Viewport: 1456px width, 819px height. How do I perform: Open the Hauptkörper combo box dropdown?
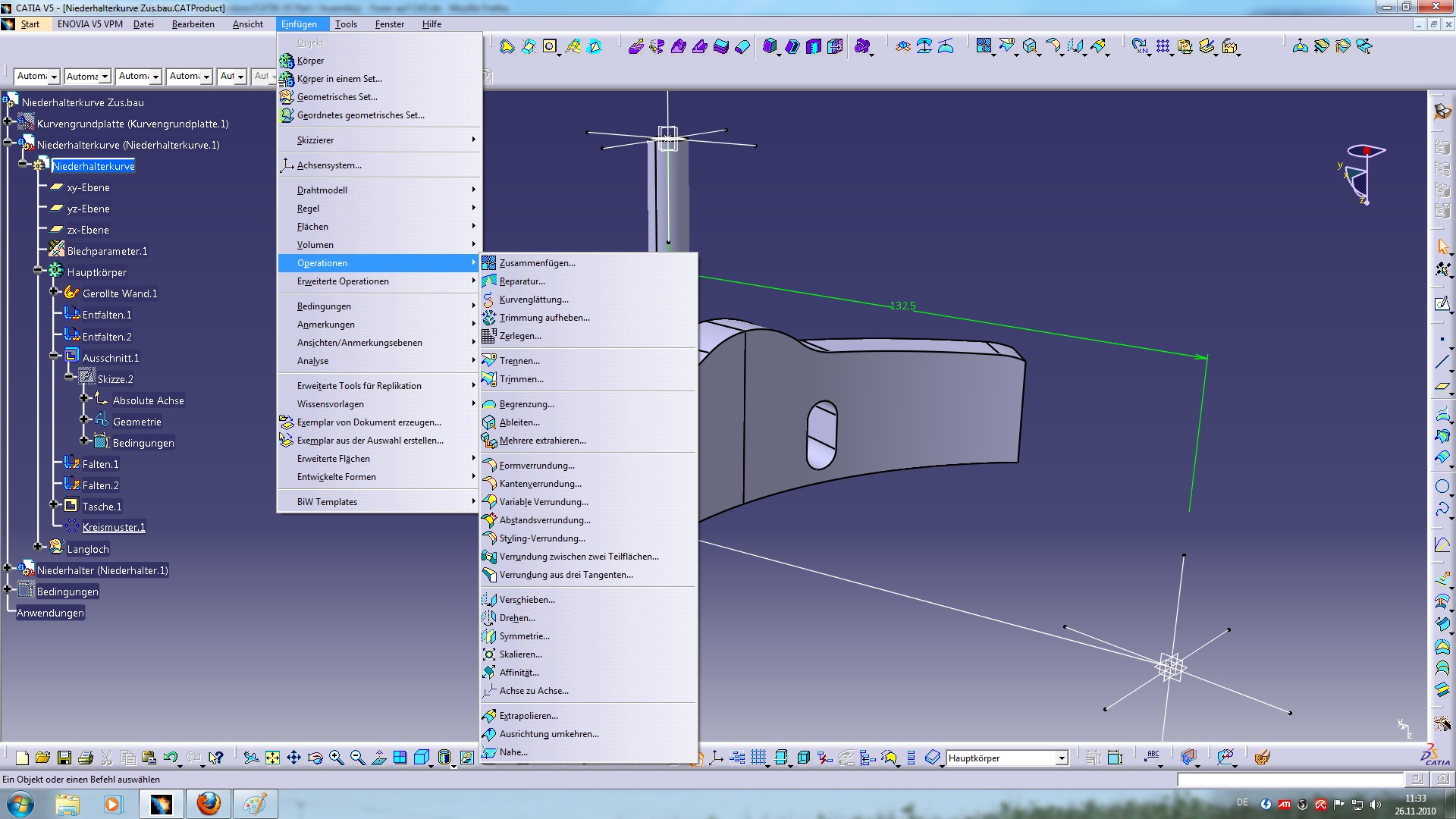click(x=1062, y=758)
